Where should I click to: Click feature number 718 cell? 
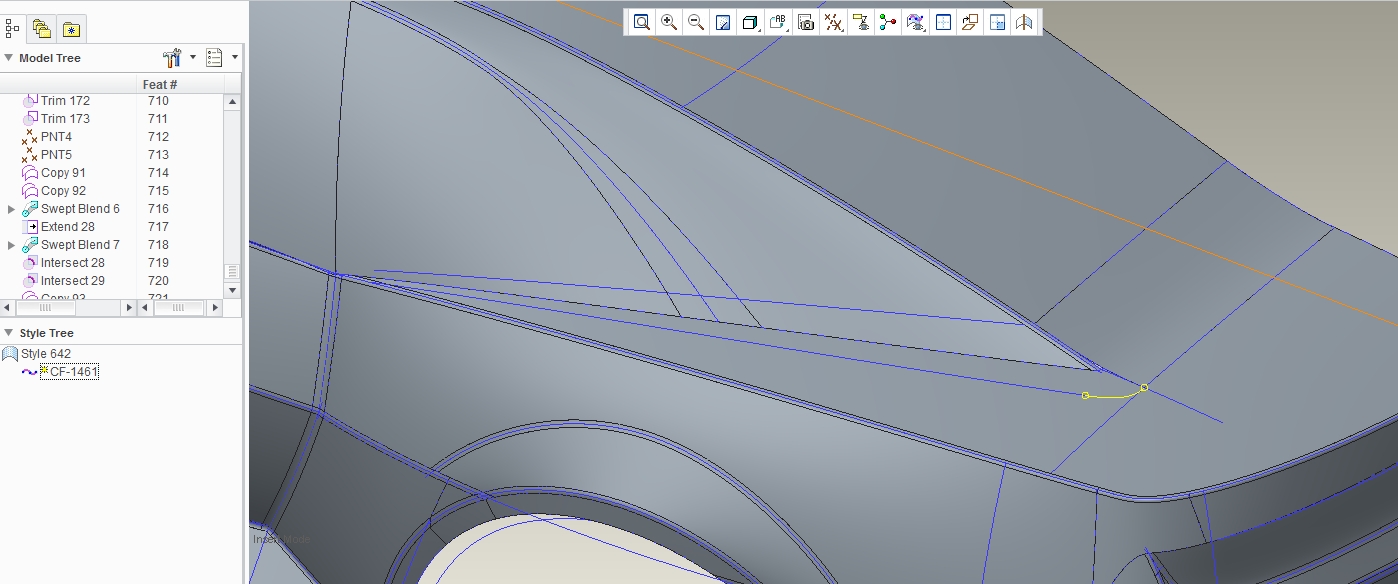(x=158, y=245)
